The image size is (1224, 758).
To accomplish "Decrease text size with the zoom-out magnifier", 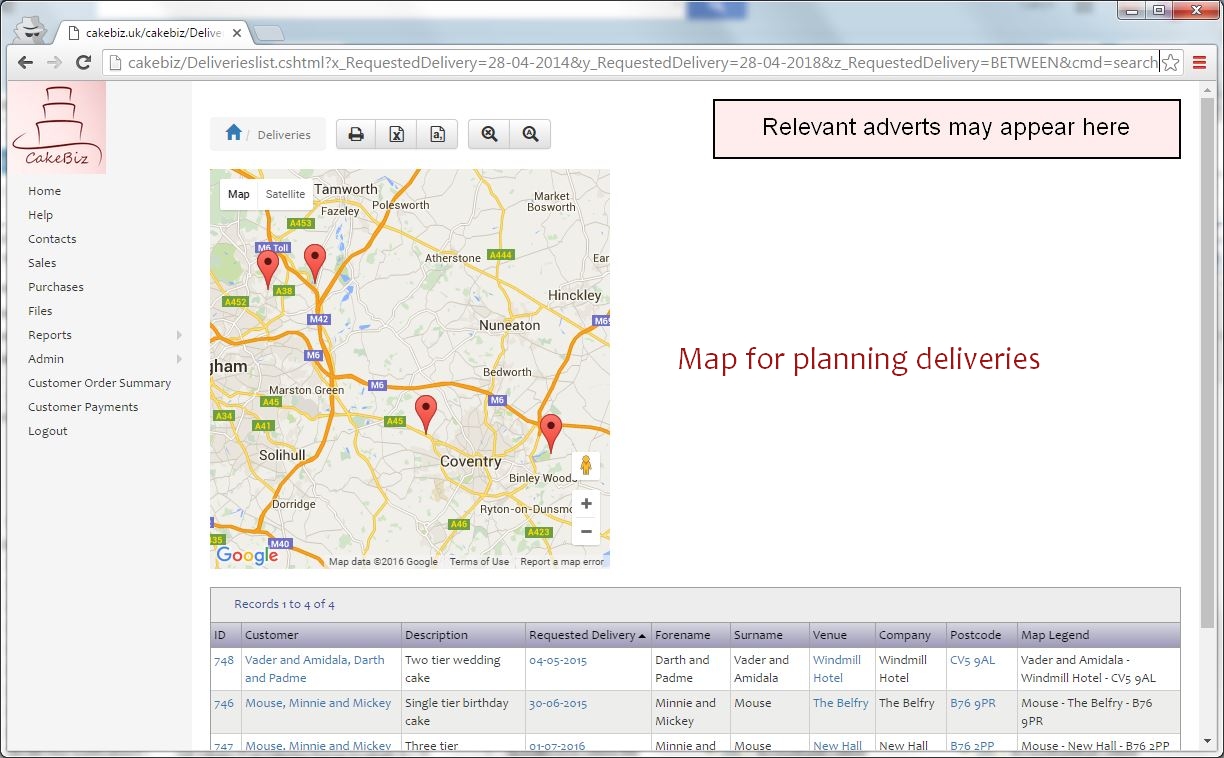I will (x=489, y=133).
